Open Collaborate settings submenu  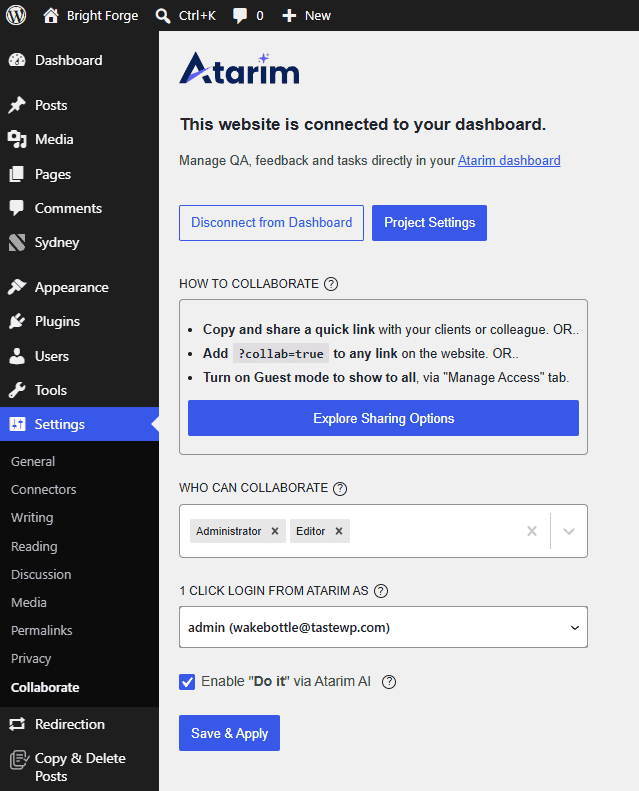pyautogui.click(x=45, y=688)
